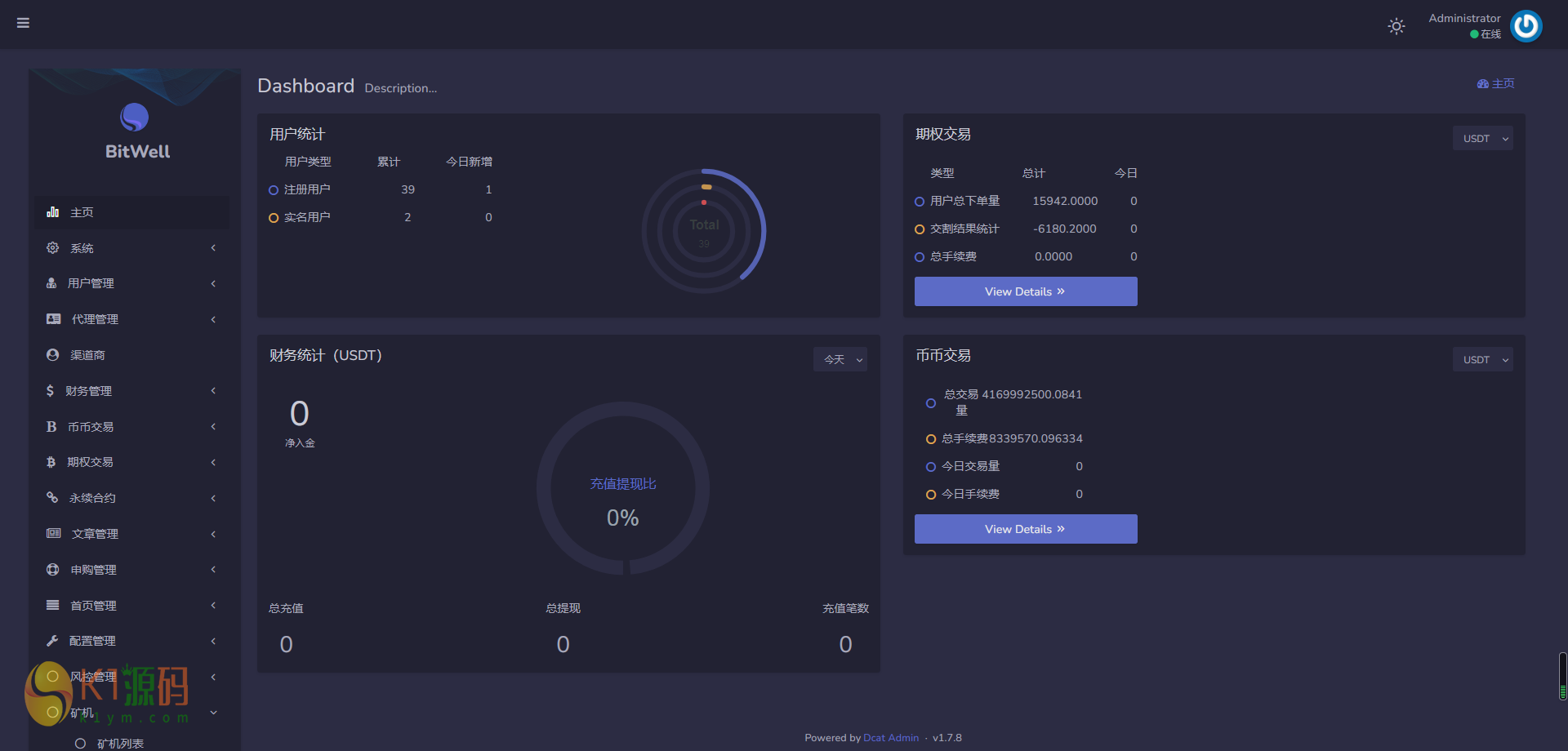Open the 永续合约 sidebar menu
This screenshot has height=751, width=1568.
pyautogui.click(x=132, y=498)
